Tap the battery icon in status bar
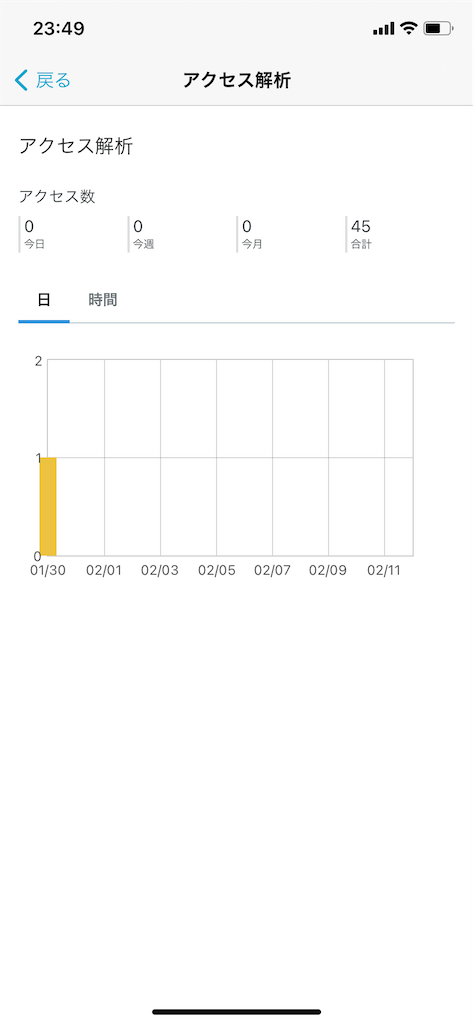Screen dimensions: 474x1024 pyautogui.click(x=438, y=28)
